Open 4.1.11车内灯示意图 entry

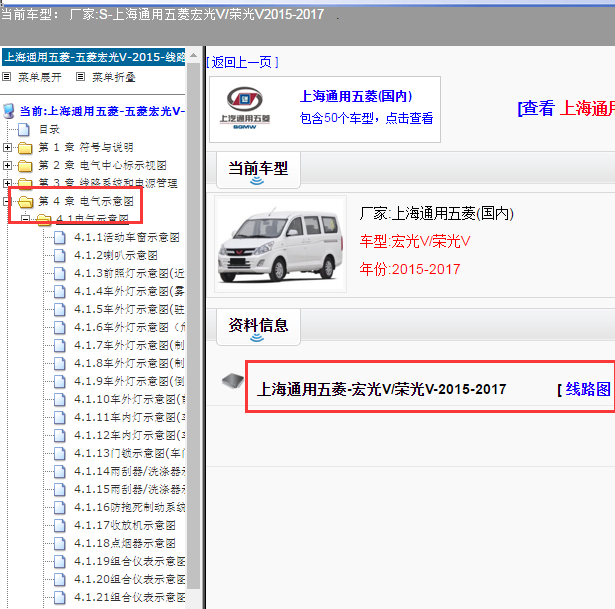pos(129,417)
